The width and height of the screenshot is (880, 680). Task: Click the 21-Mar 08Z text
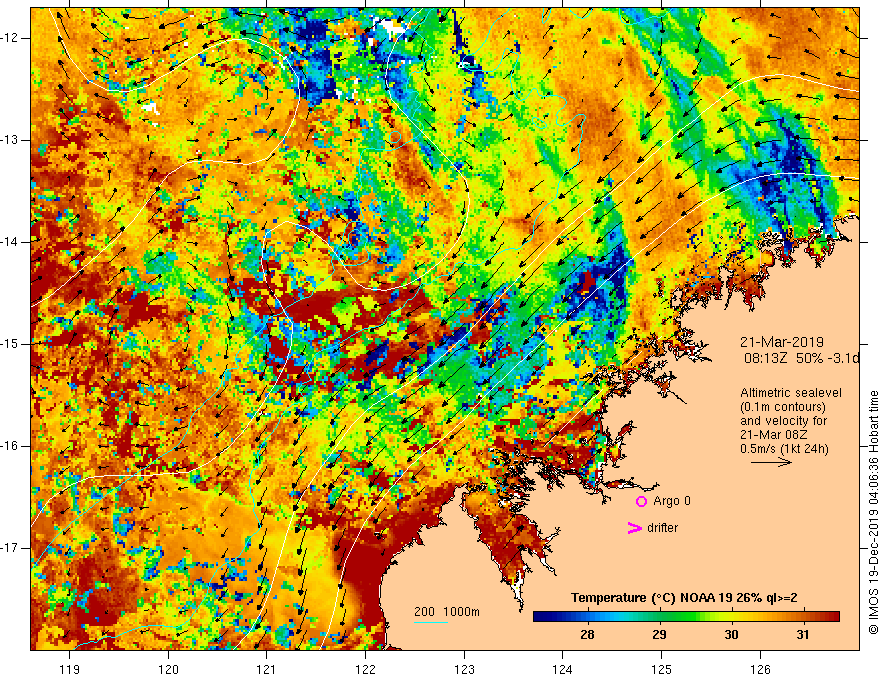tap(776, 435)
